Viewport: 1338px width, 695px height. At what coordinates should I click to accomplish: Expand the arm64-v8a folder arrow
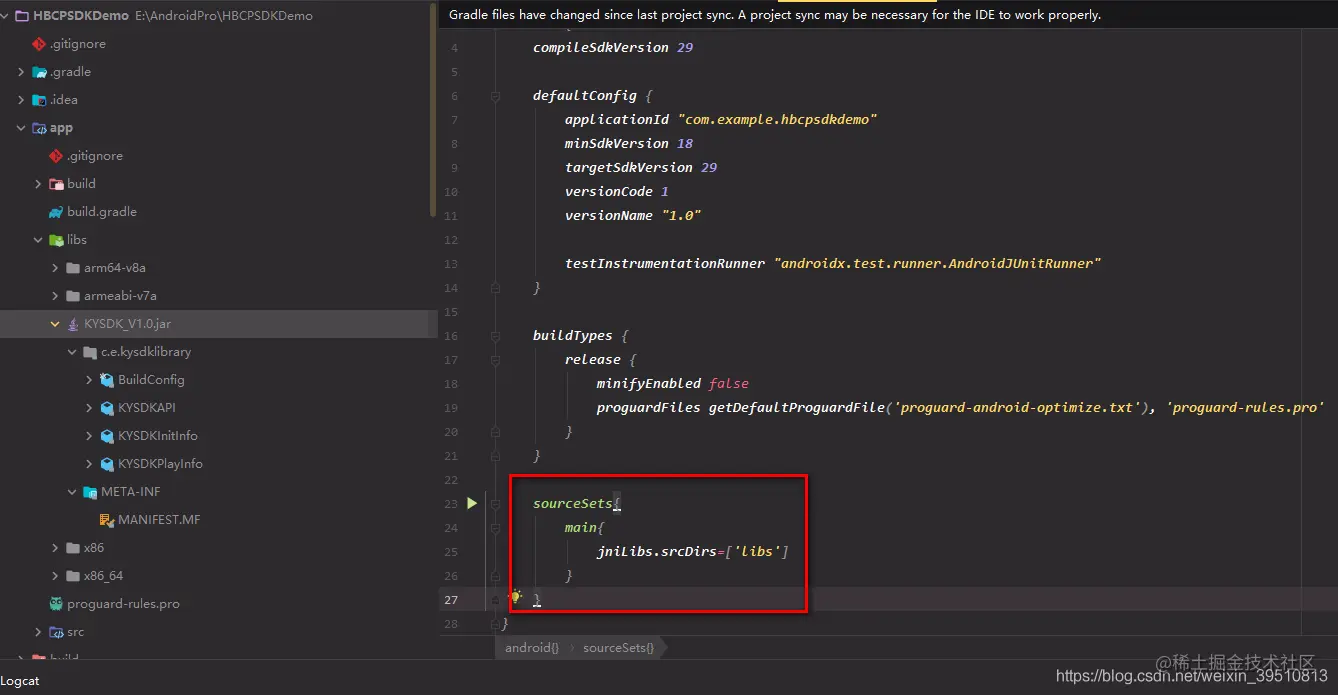55,268
